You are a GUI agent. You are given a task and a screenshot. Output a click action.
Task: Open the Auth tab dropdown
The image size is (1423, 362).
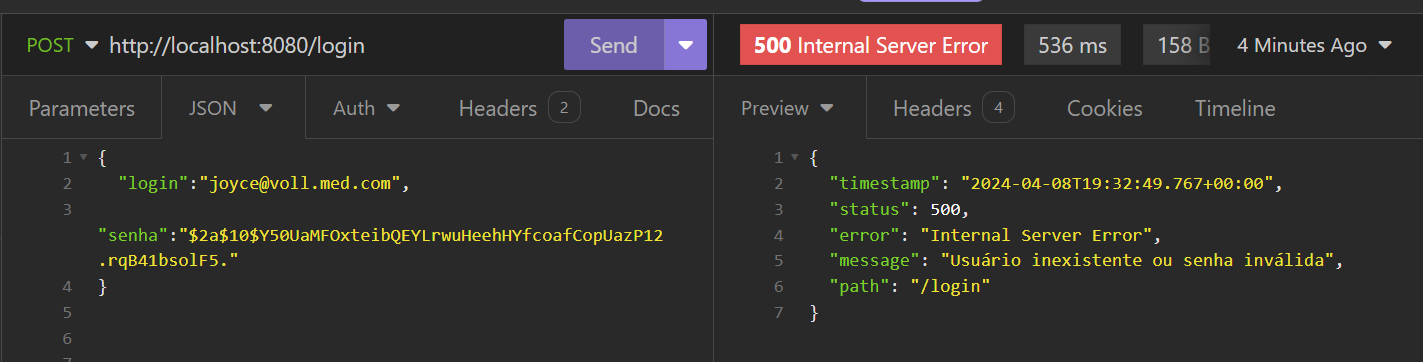point(366,108)
